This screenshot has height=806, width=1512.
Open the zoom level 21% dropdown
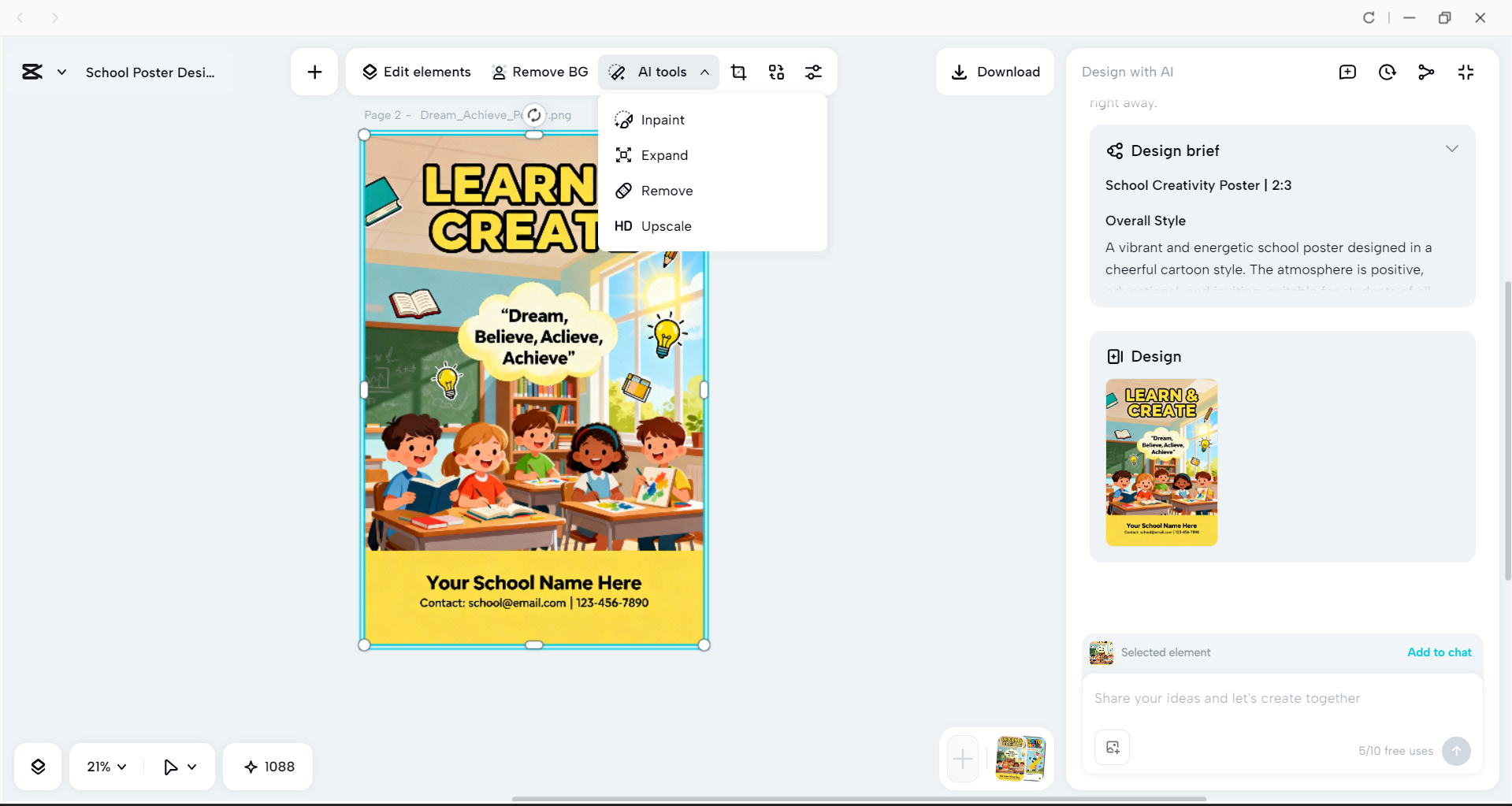105,766
